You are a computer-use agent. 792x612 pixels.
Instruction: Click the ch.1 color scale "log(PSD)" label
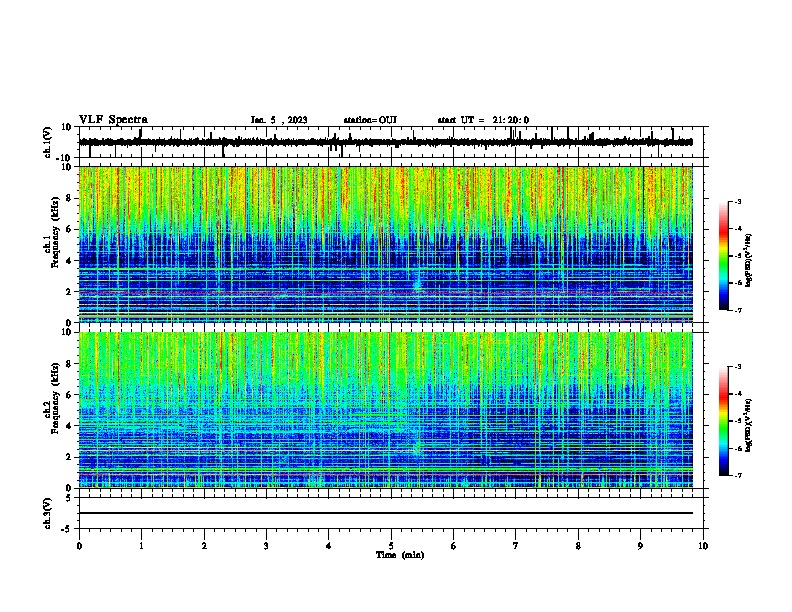tap(749, 260)
